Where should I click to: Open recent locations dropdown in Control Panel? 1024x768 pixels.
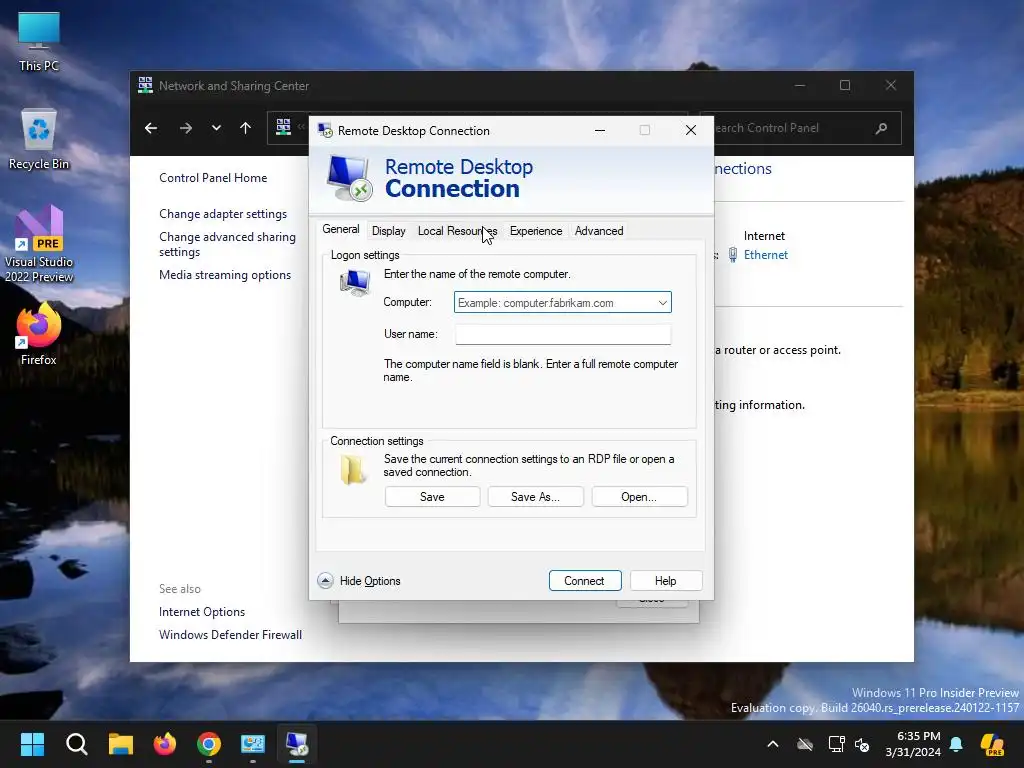pos(216,128)
